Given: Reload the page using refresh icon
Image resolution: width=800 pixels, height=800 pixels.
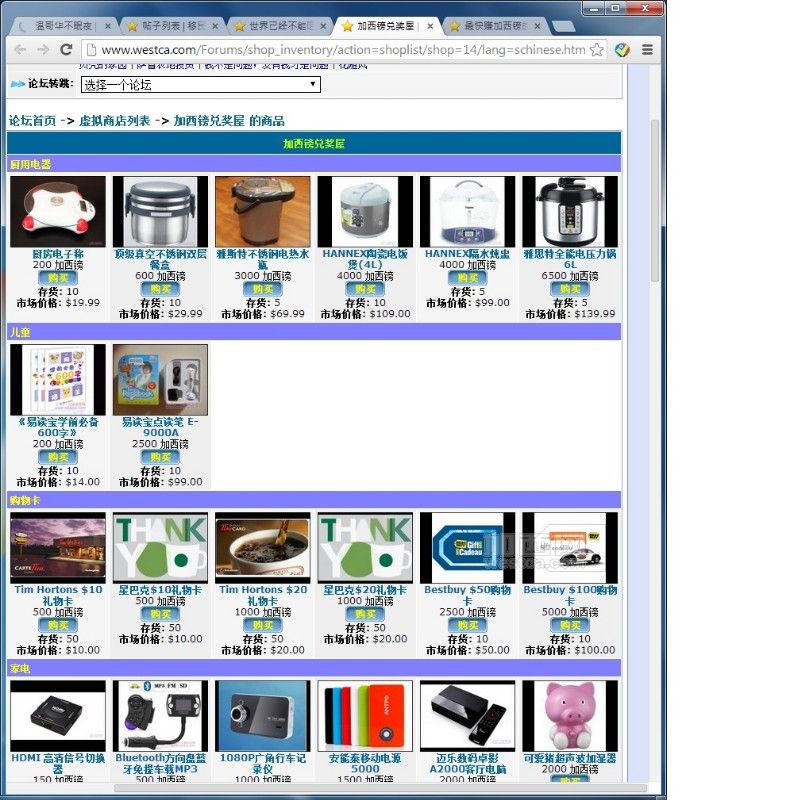Looking at the screenshot, I should pyautogui.click(x=66, y=49).
